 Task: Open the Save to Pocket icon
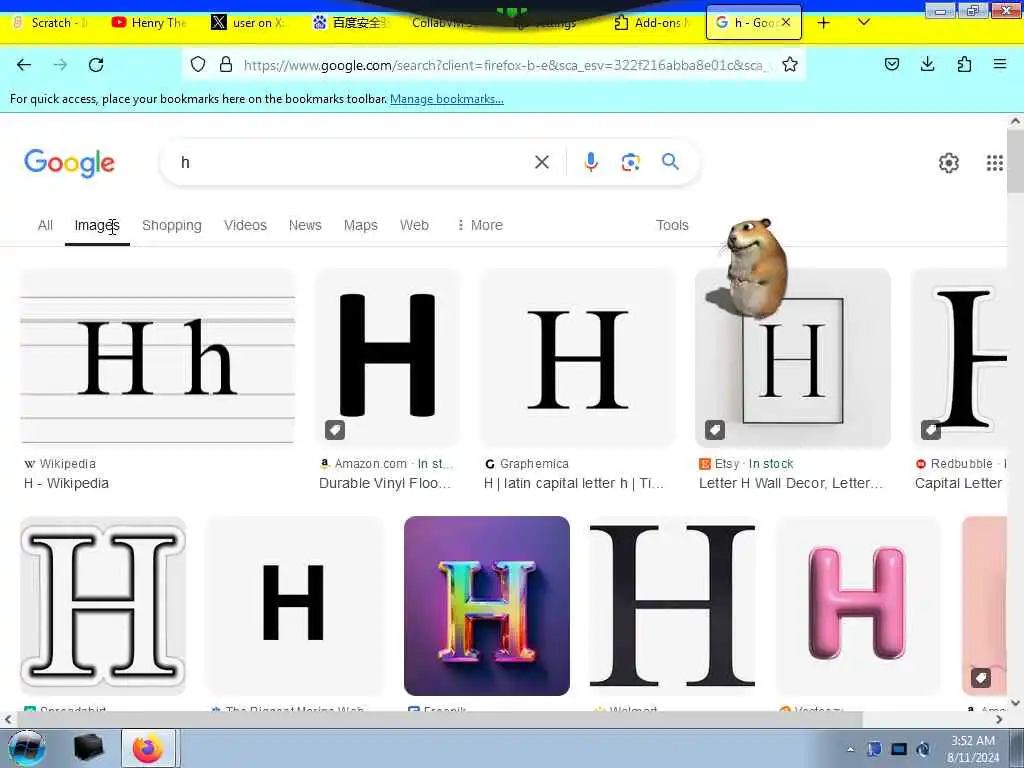[x=892, y=64]
